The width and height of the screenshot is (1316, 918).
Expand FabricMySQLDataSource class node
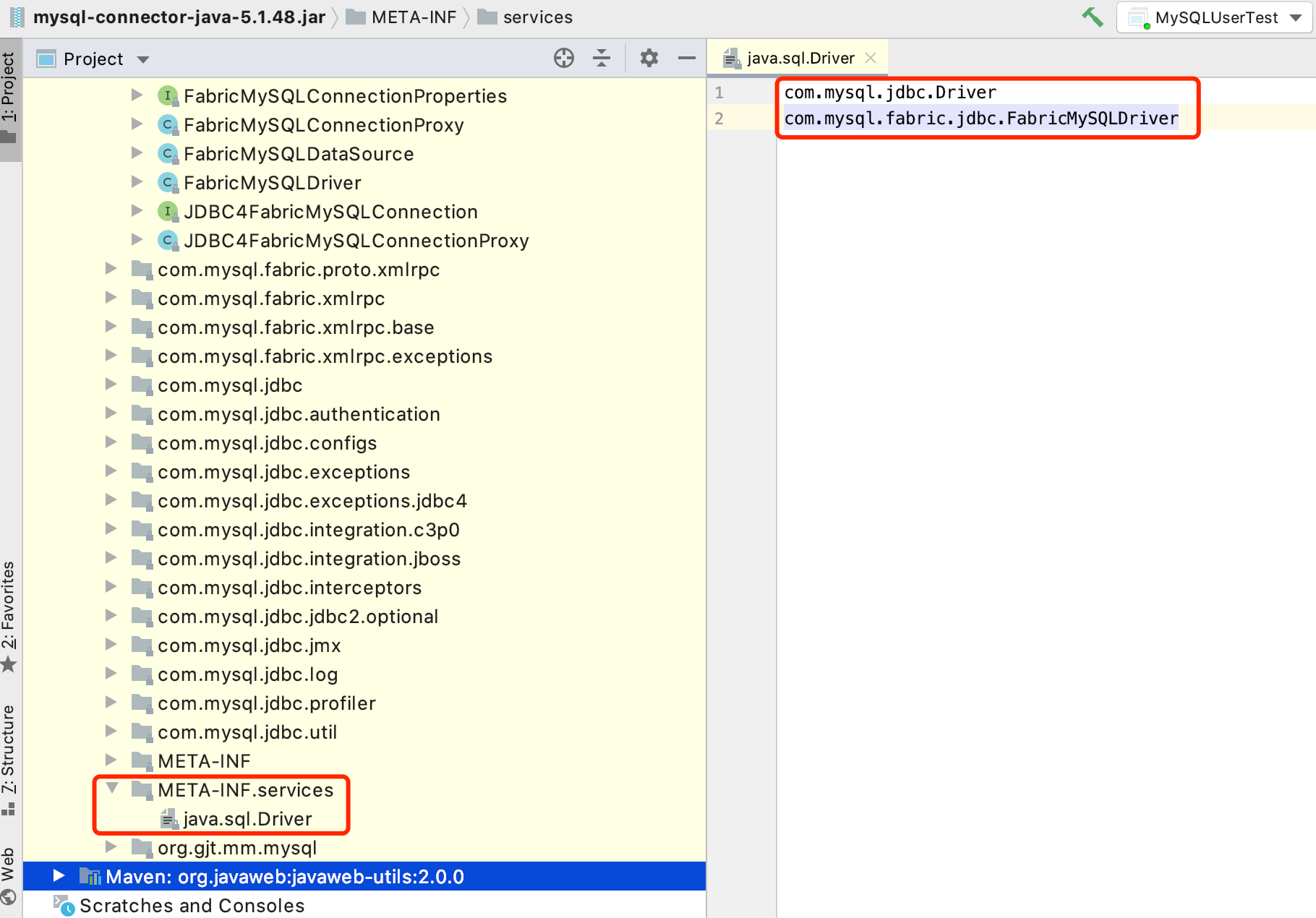click(x=137, y=153)
